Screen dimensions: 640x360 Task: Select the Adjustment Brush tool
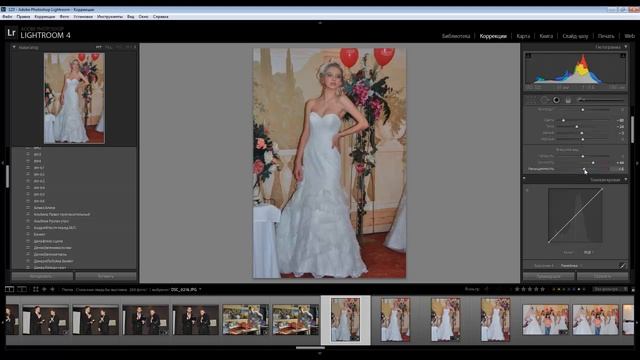coord(601,100)
